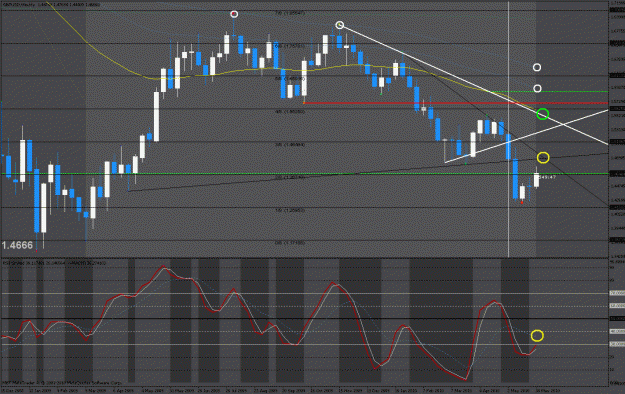This screenshot has height=394, width=625.
Task: Select the yellow circle on the price chart
Action: click(x=543, y=158)
